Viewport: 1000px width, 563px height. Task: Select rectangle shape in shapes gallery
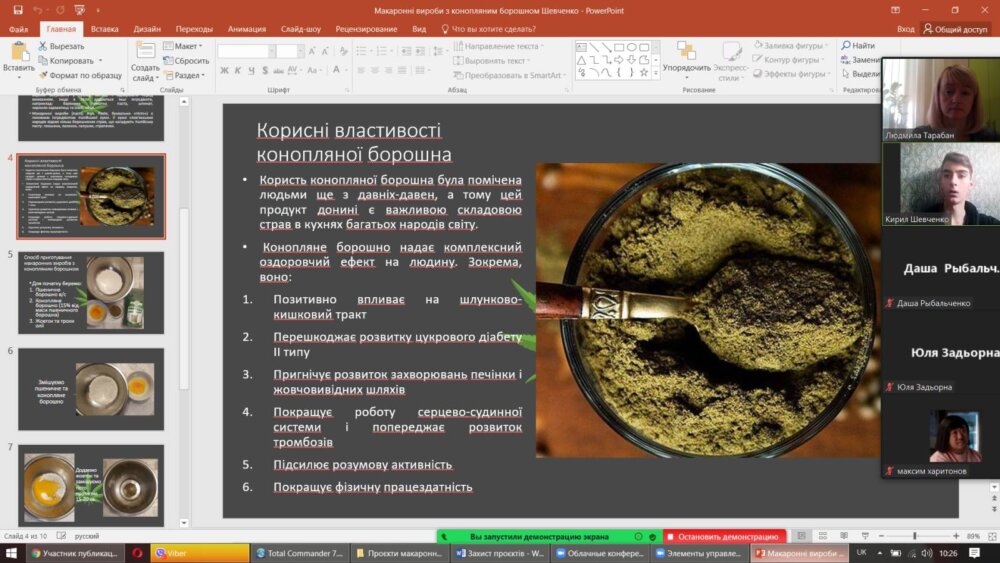(618, 47)
